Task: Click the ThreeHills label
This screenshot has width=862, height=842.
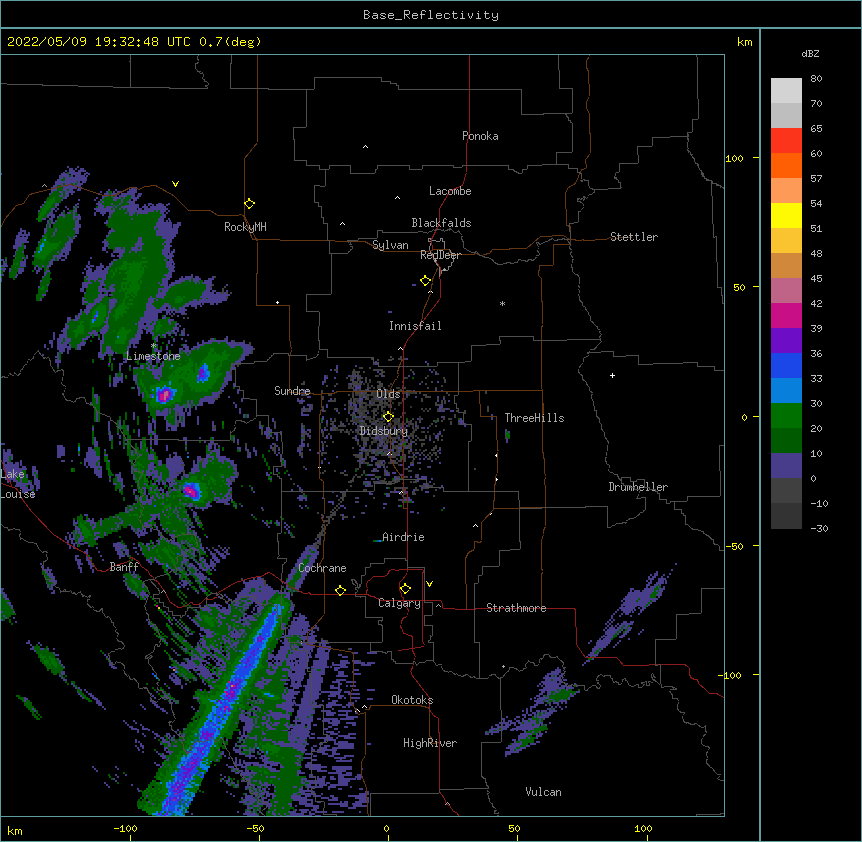Action: pyautogui.click(x=534, y=418)
